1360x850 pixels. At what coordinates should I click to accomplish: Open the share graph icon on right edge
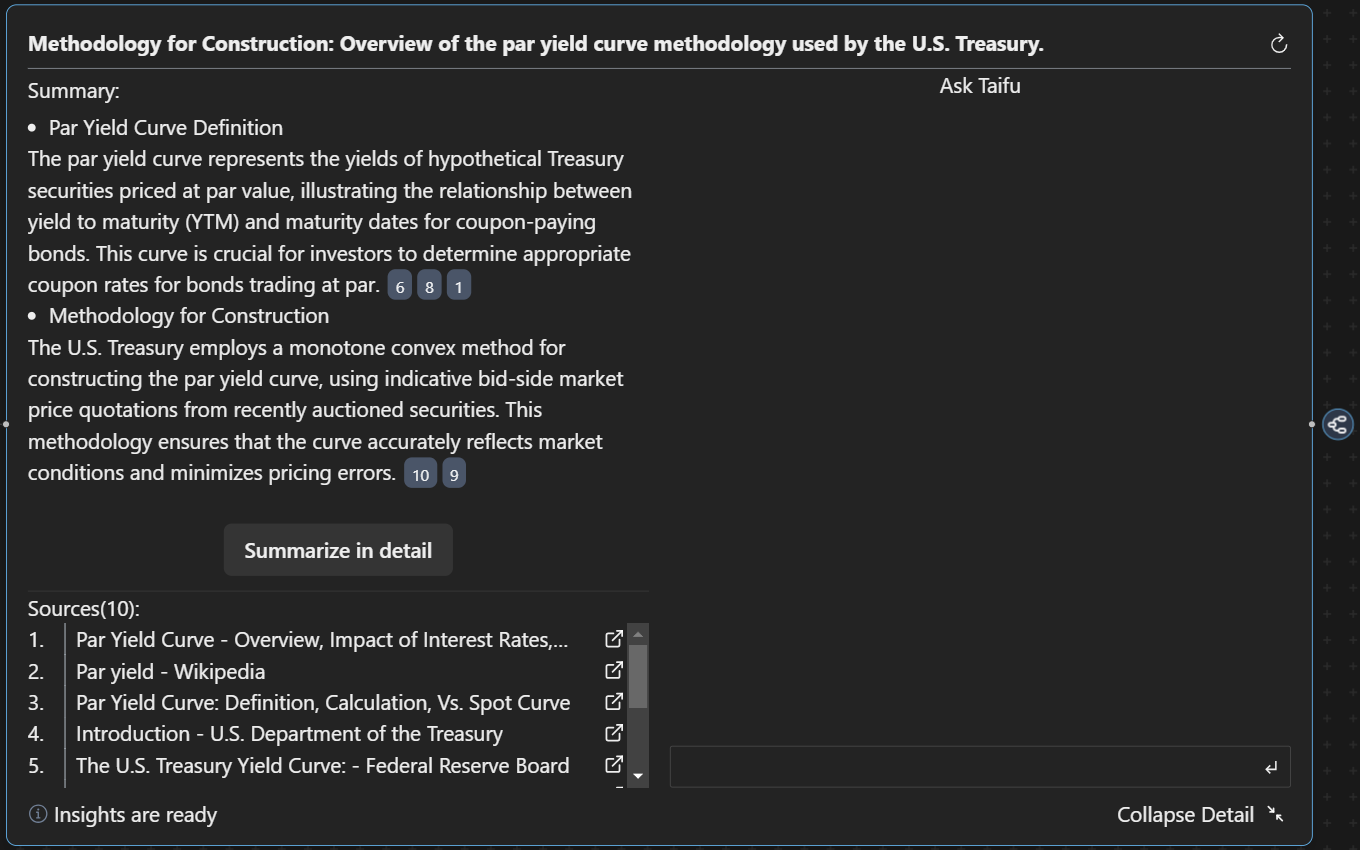point(1338,424)
